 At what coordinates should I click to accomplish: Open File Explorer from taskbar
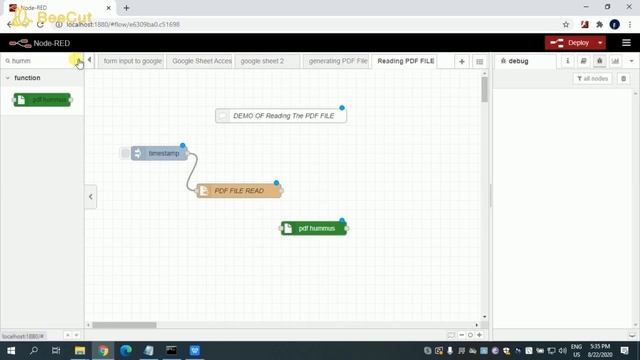click(x=80, y=351)
